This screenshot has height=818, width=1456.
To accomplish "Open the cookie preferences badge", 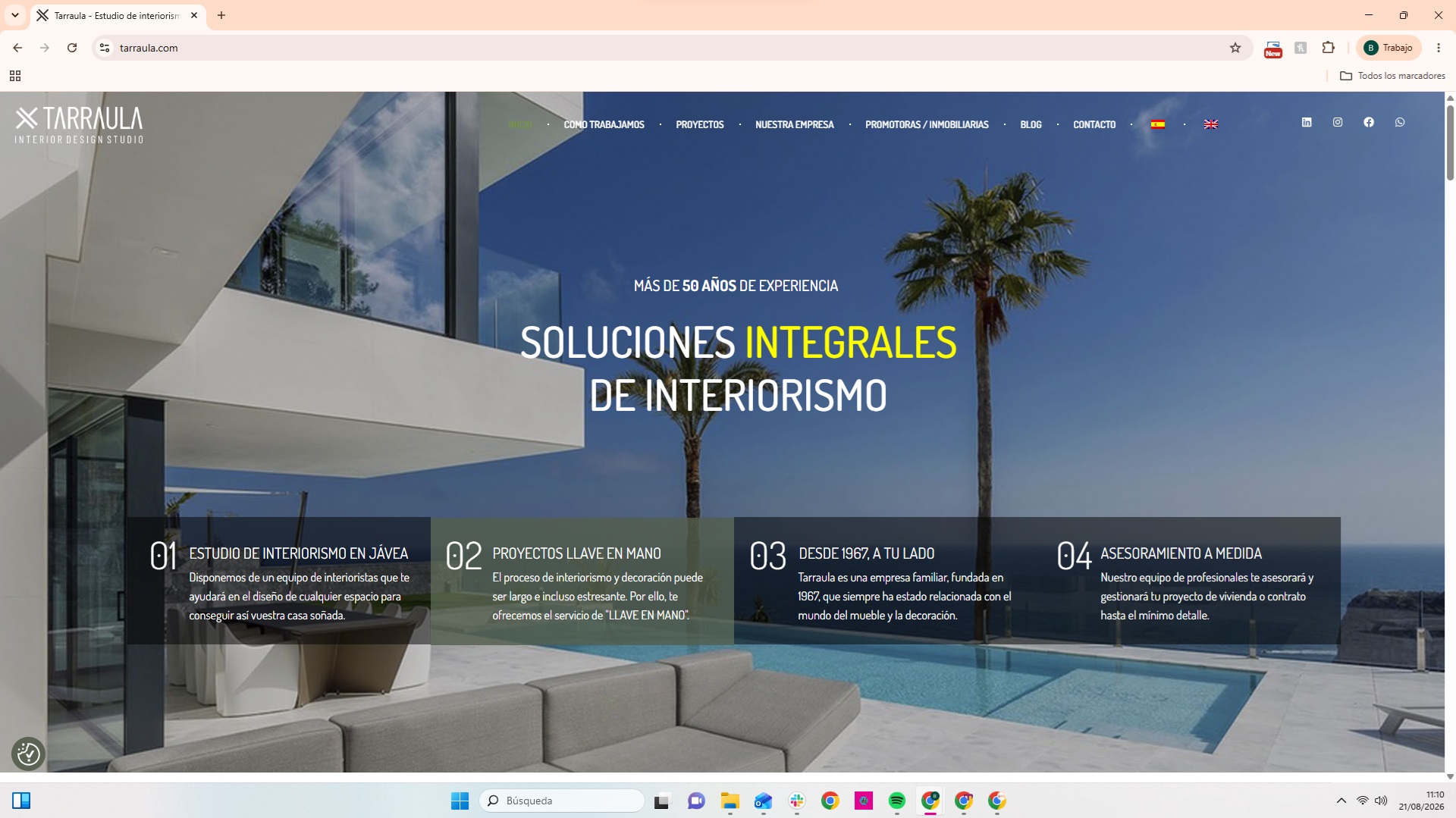I will 29,754.
